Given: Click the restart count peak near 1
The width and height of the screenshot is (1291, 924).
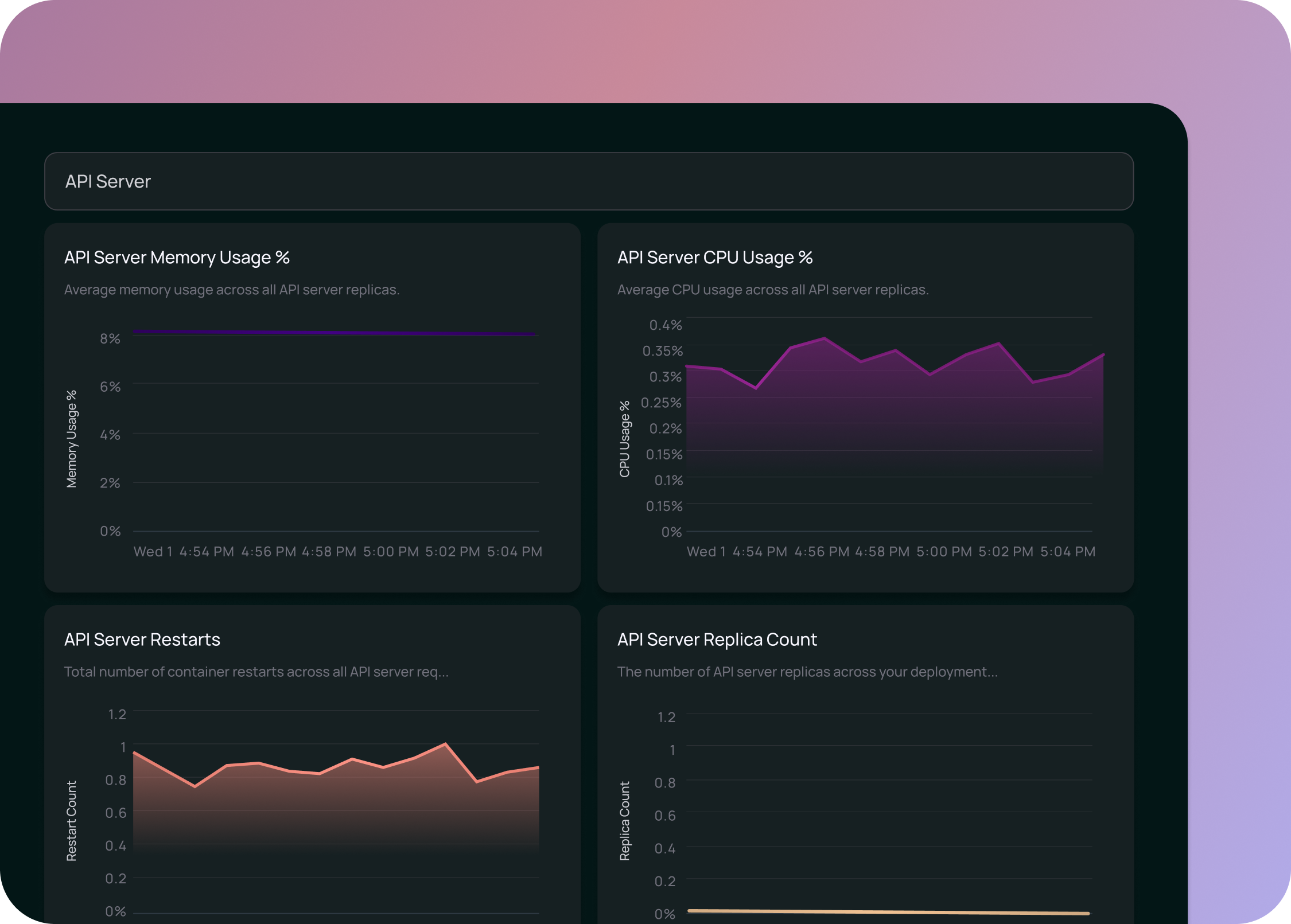Looking at the screenshot, I should (x=445, y=744).
